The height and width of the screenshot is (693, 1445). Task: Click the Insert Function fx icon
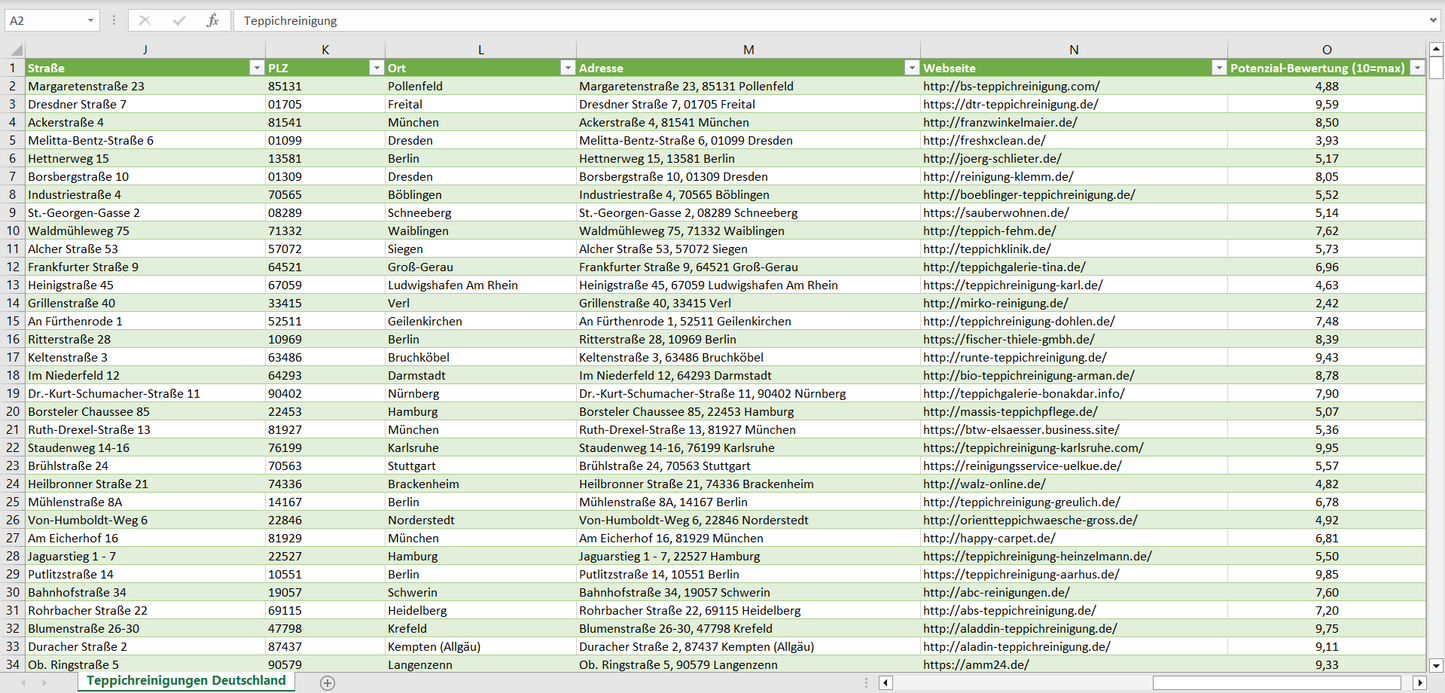click(212, 20)
